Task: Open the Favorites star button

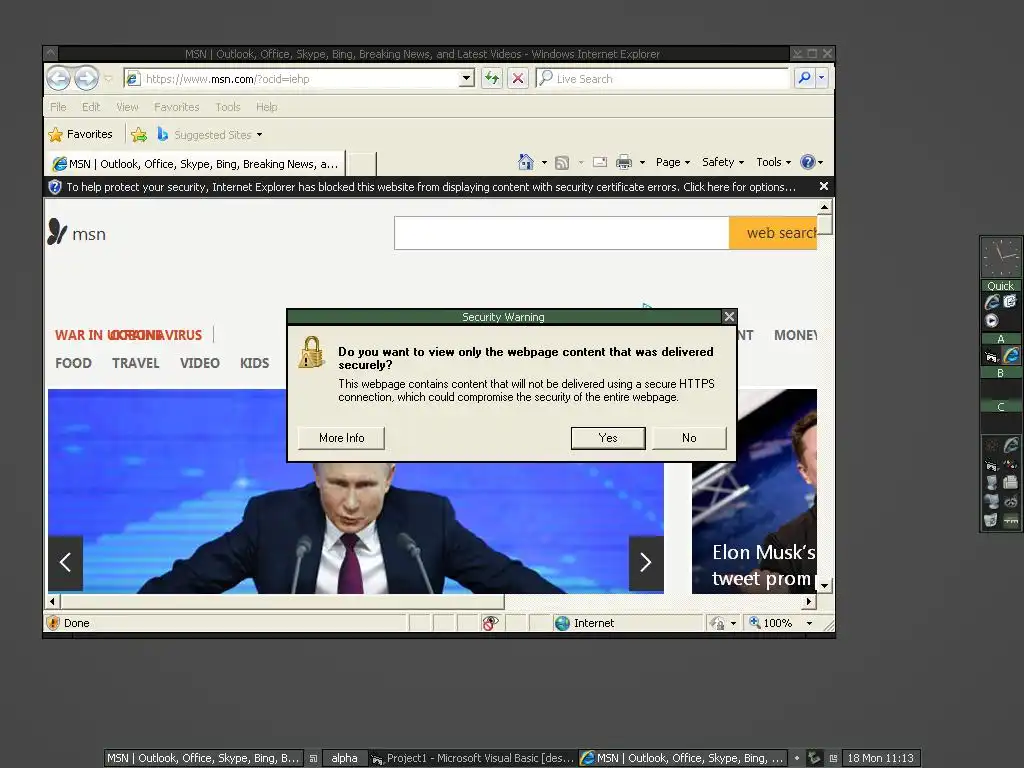Action: click(x=80, y=135)
